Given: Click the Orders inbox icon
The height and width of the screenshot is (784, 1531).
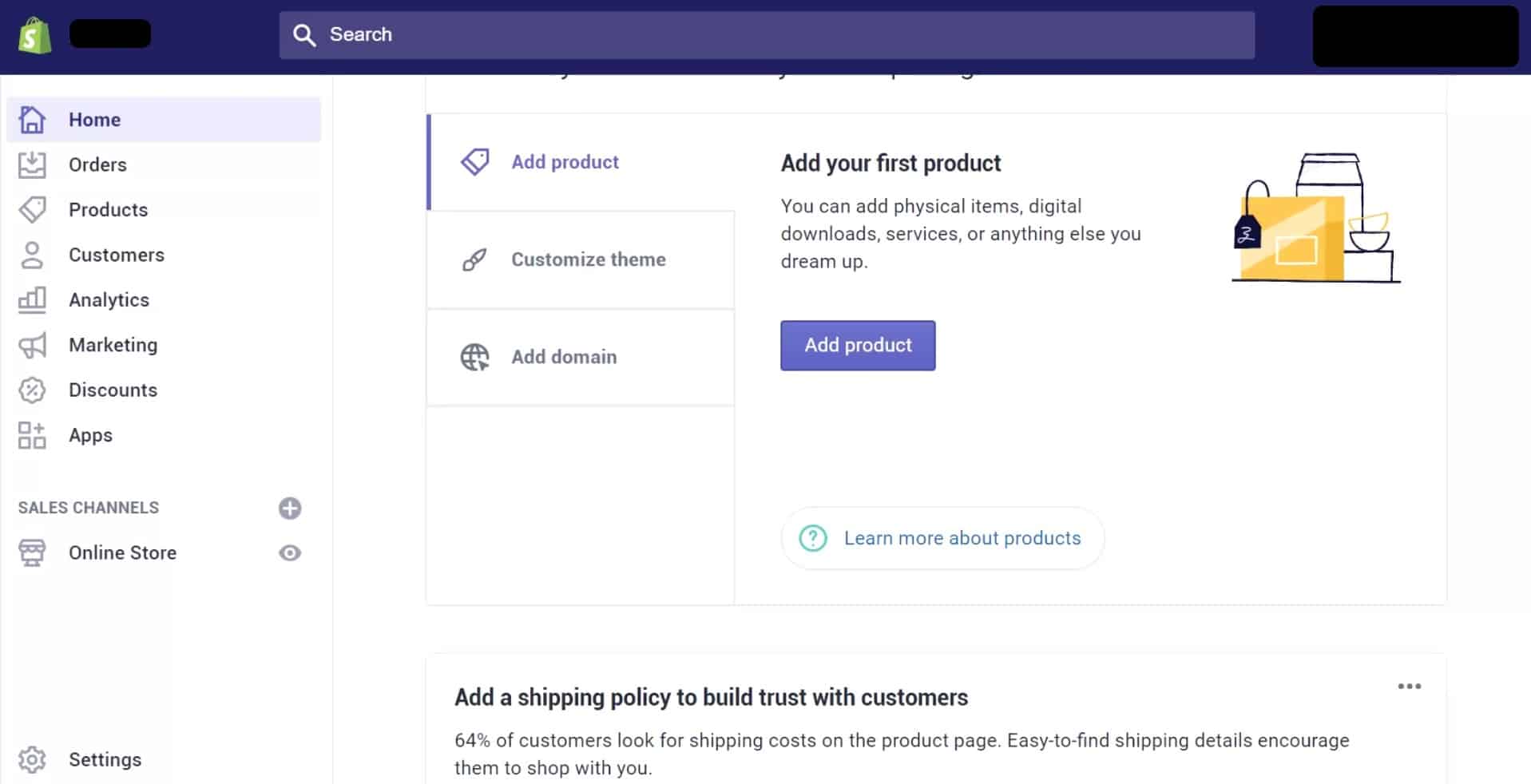Looking at the screenshot, I should 32,164.
